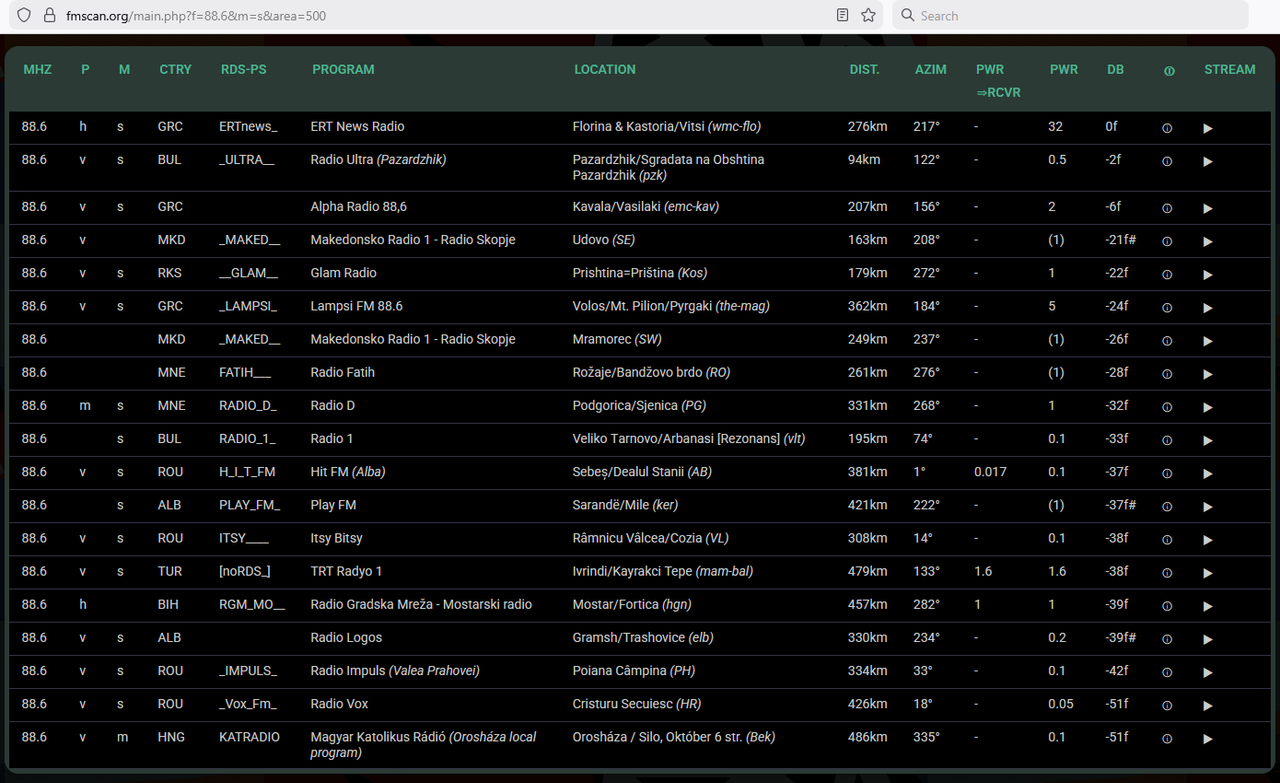Select 'ERTnews_' RDS-PS cell
Screen dimensions: 1280x783
coord(248,127)
